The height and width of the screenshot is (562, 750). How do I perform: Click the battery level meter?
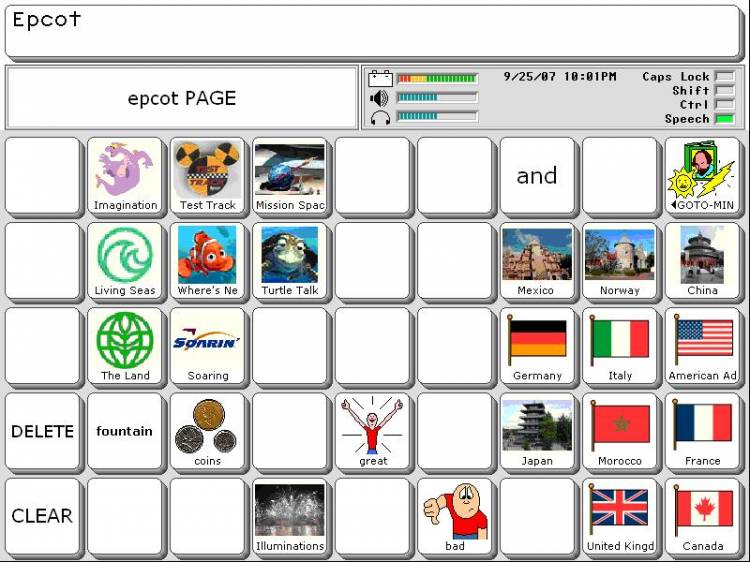pos(437,78)
